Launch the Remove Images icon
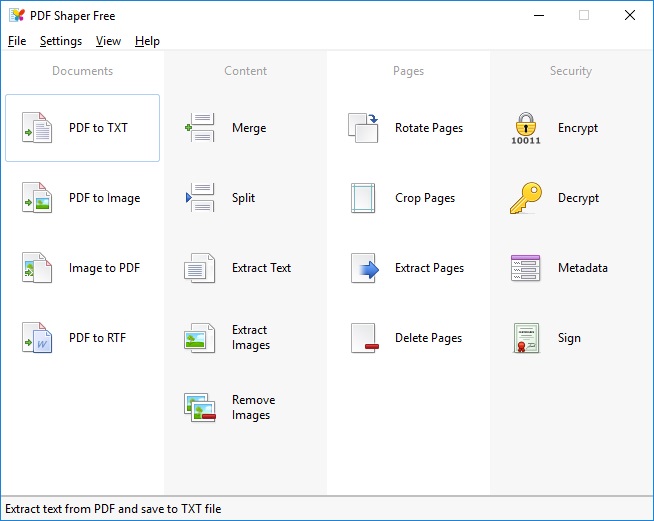654x521 pixels. [200, 408]
